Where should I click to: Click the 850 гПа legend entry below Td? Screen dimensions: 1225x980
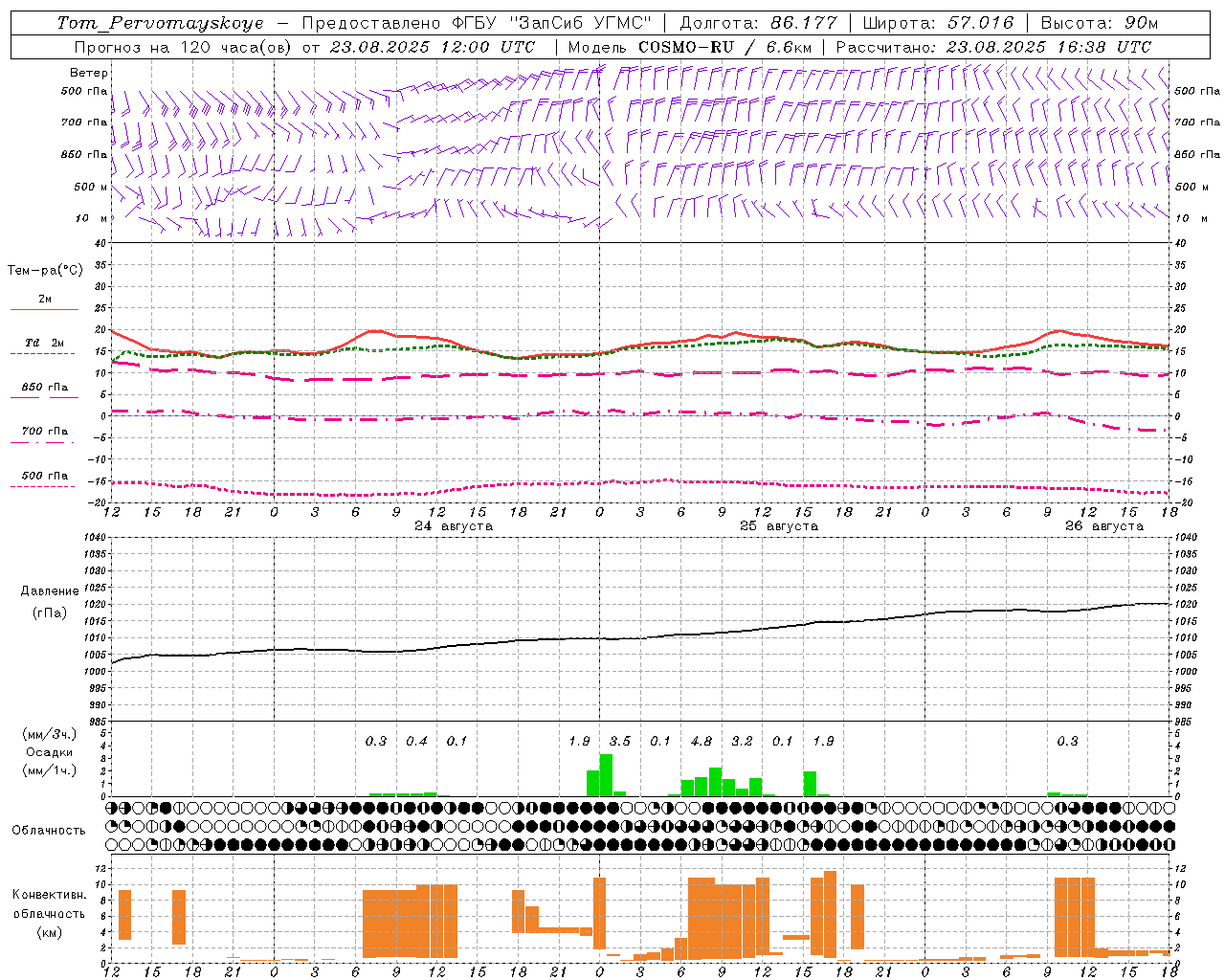pyautogui.click(x=44, y=388)
